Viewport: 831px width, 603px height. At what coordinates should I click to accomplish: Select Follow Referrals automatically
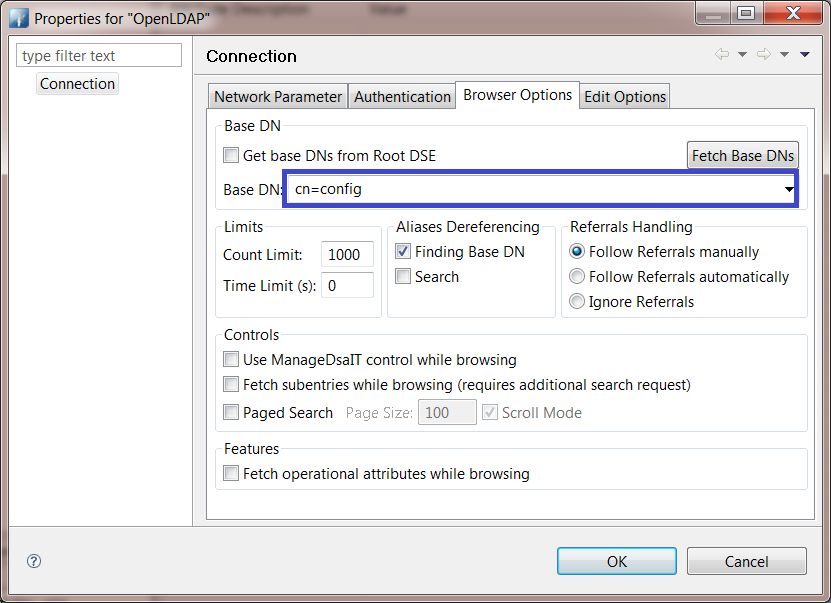pos(577,276)
